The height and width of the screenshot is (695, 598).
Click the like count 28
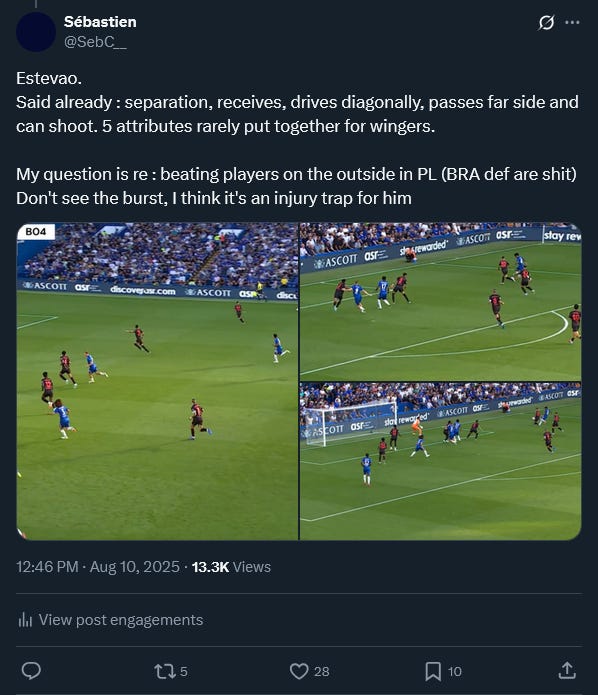point(322,672)
